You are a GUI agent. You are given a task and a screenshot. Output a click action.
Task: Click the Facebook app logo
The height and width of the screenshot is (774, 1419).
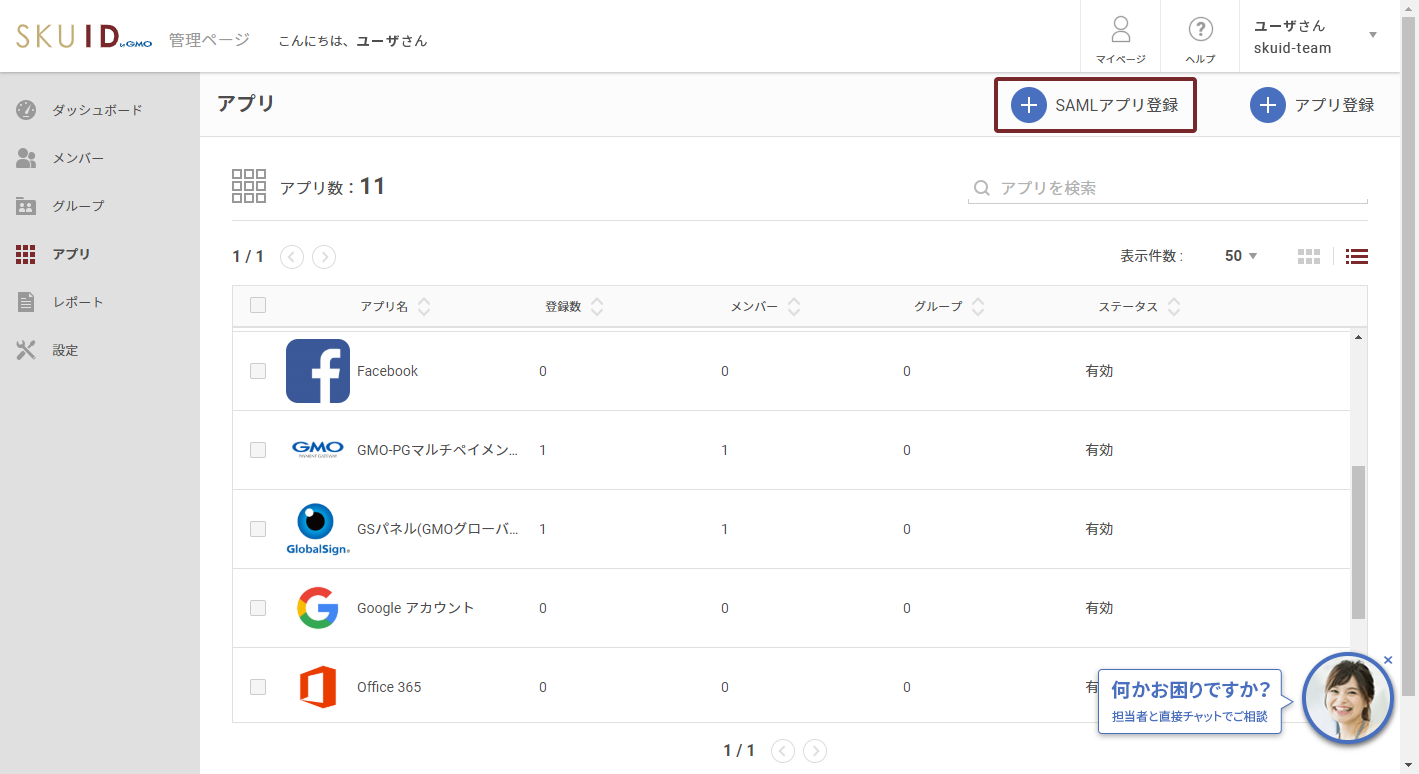click(318, 371)
